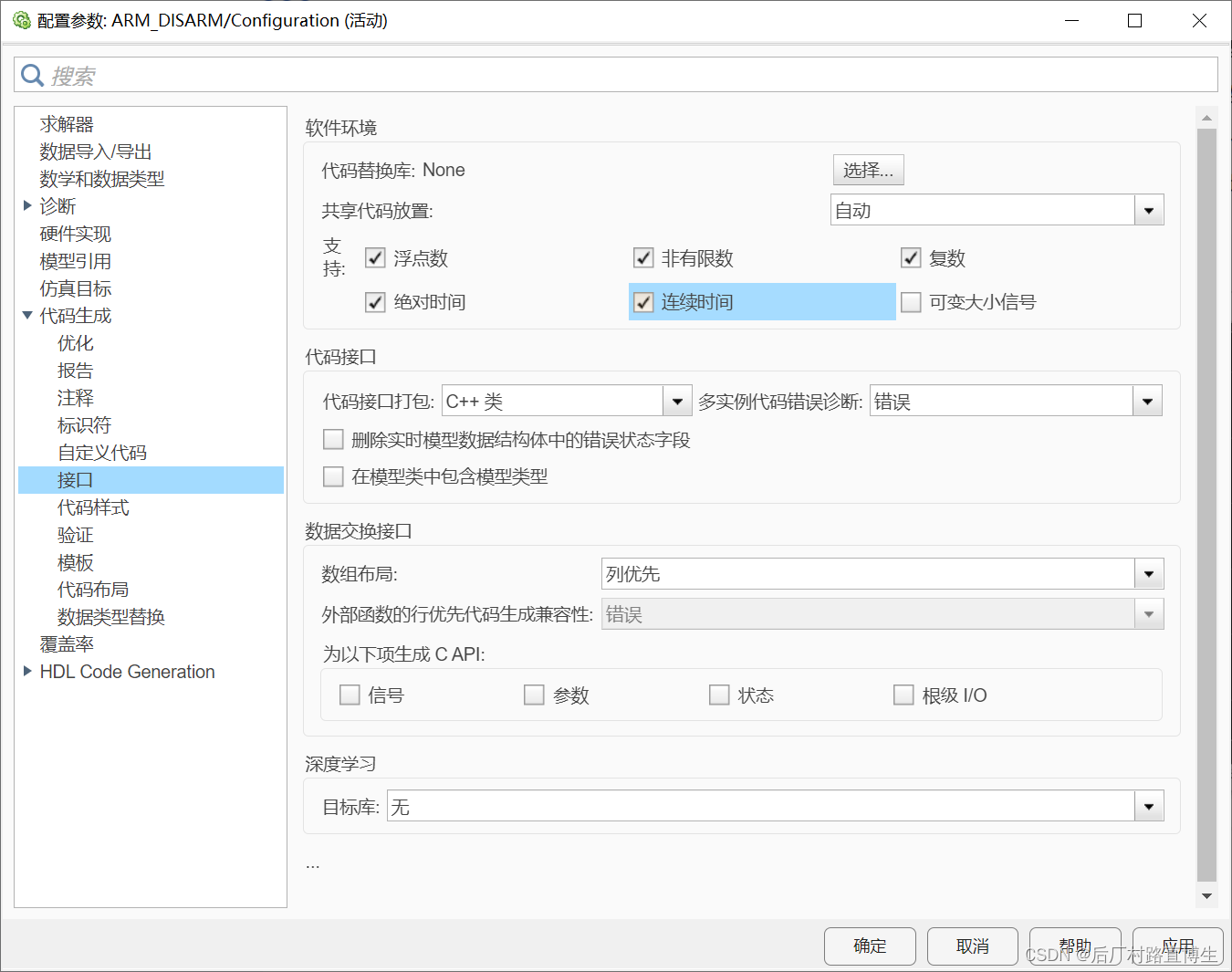Click the scrollbar up arrow
Screen dimensions: 1232x972
click(1206, 118)
